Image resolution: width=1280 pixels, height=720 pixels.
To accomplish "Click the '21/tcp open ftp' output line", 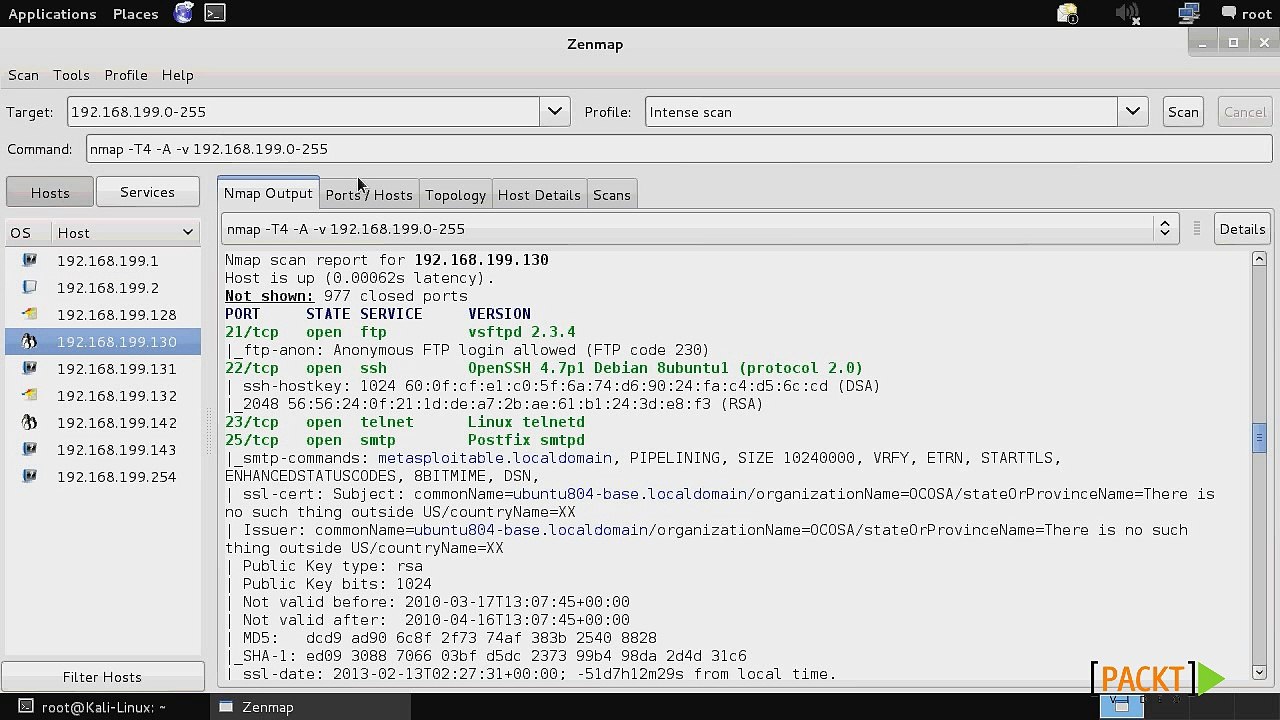I will point(400,332).
